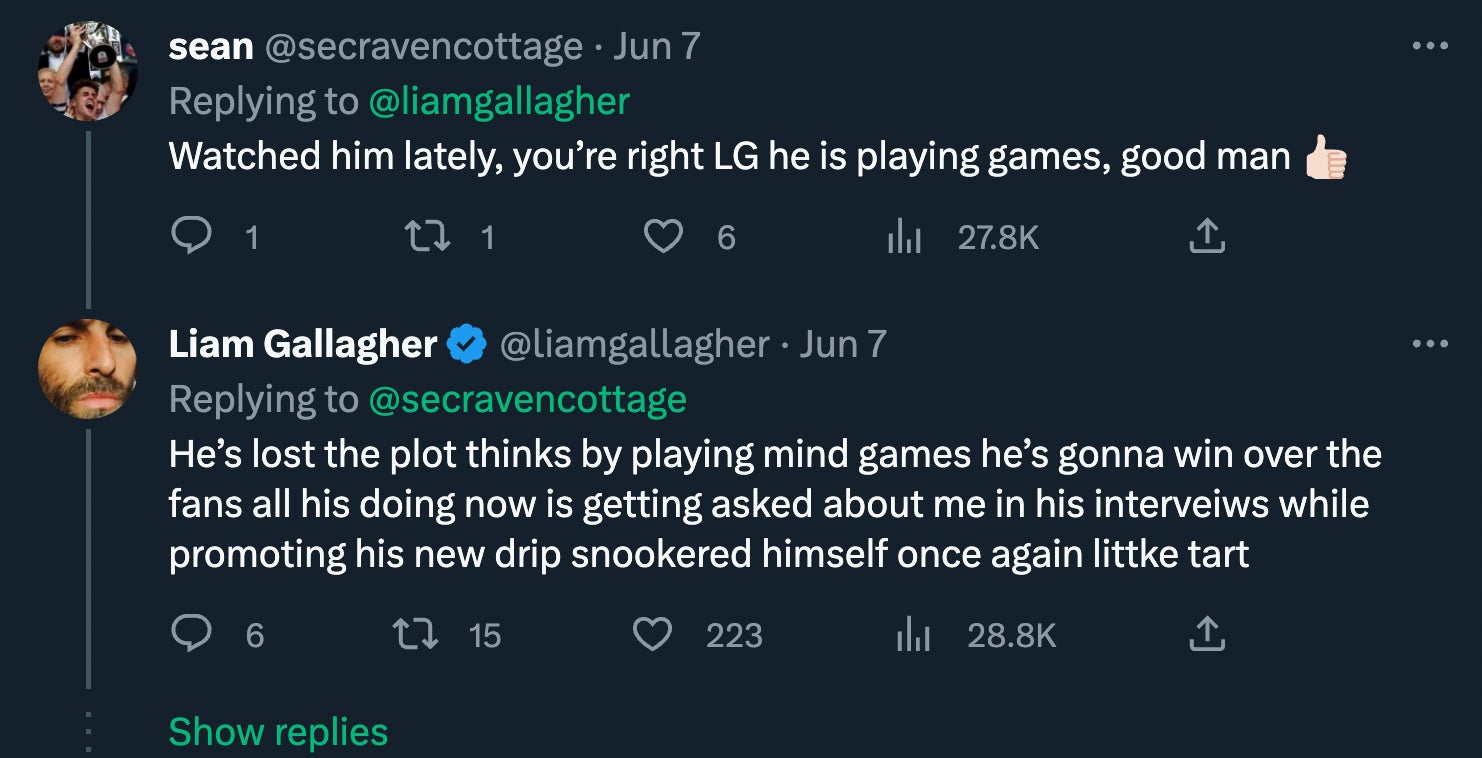The image size is (1482, 758).
Task: Click the @liamgallagher mention in sean's reply
Action: point(499,101)
